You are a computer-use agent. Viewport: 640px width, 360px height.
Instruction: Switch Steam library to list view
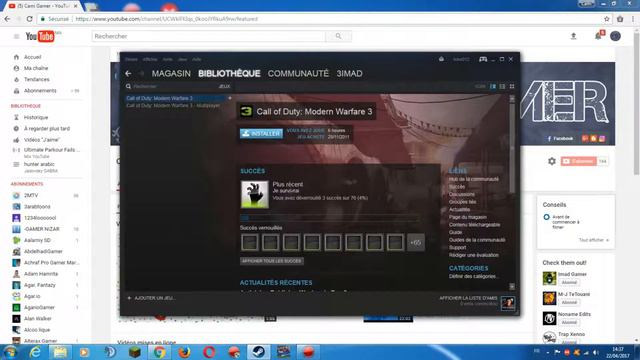click(x=502, y=87)
